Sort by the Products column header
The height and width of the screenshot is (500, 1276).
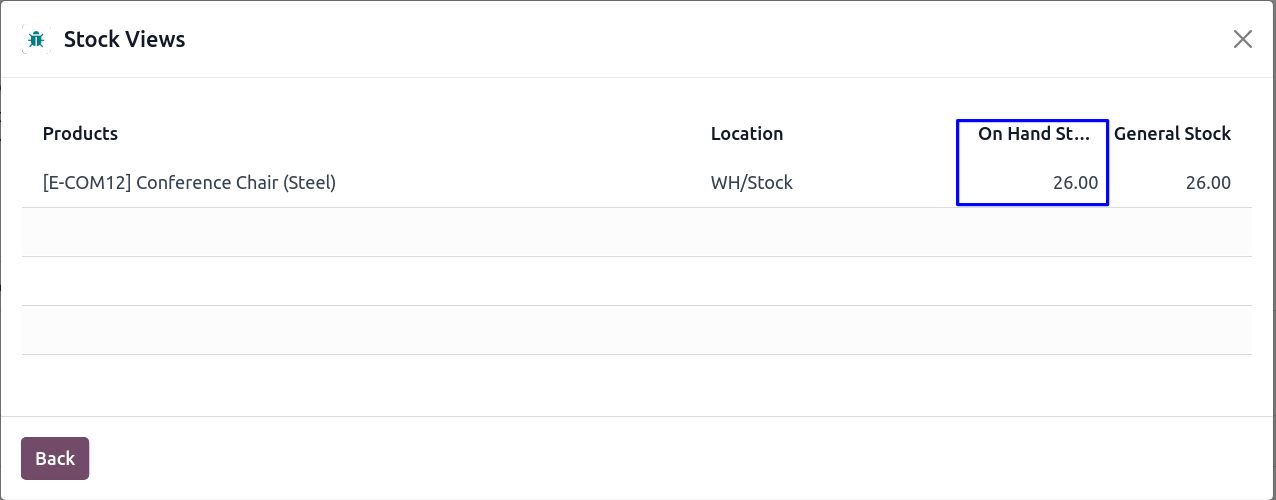pyautogui.click(x=80, y=134)
